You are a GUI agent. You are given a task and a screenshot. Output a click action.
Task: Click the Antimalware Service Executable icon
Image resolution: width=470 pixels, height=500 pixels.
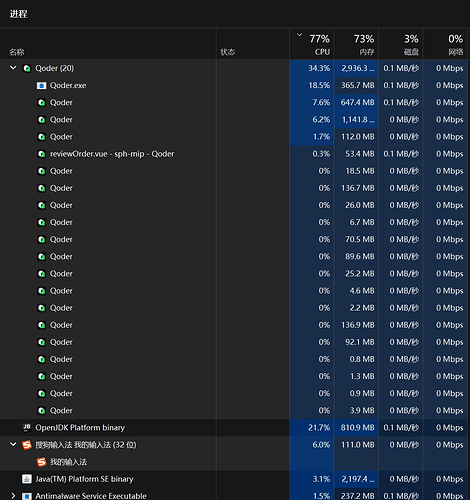coord(27,496)
